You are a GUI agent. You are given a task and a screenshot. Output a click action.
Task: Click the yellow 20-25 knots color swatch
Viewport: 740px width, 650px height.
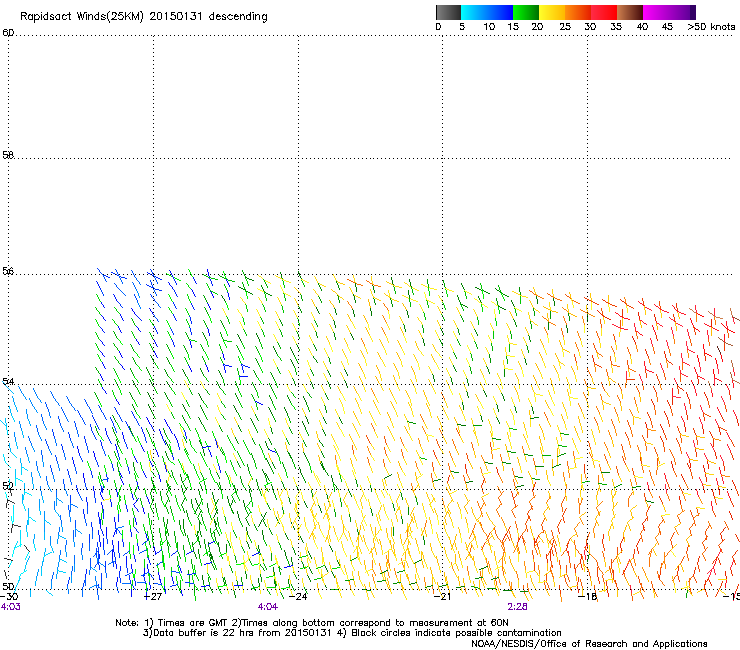click(552, 12)
